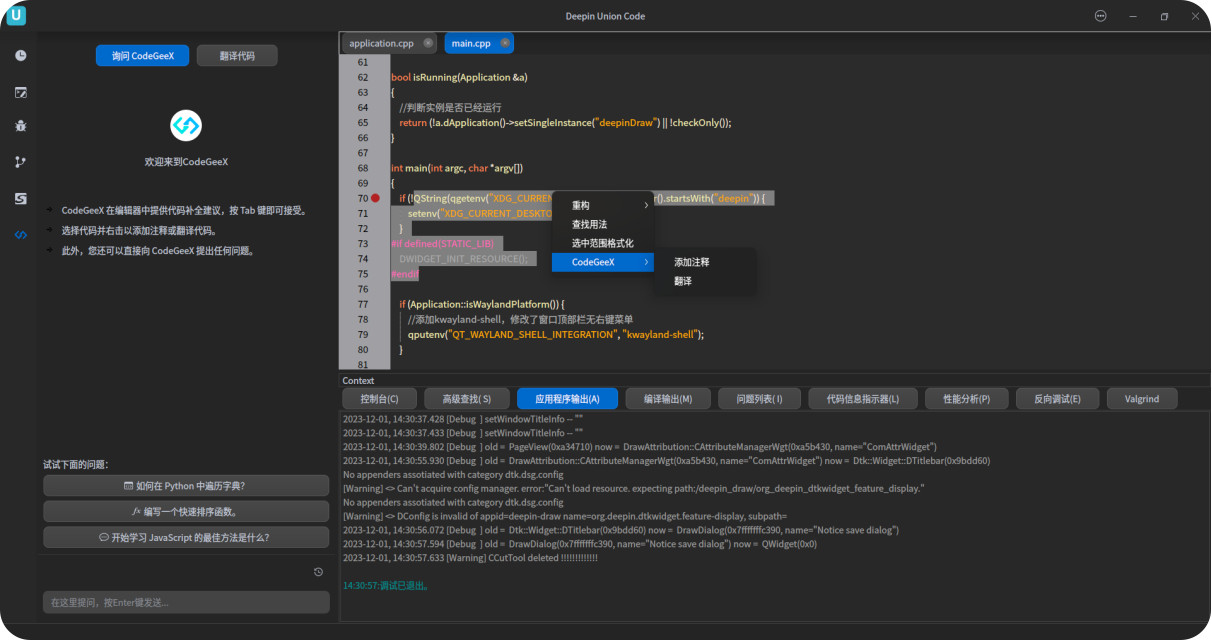Screen dimensions: 1212x641
Task: Click the 'CCutTool deleted' warning log line
Action: [470, 557]
